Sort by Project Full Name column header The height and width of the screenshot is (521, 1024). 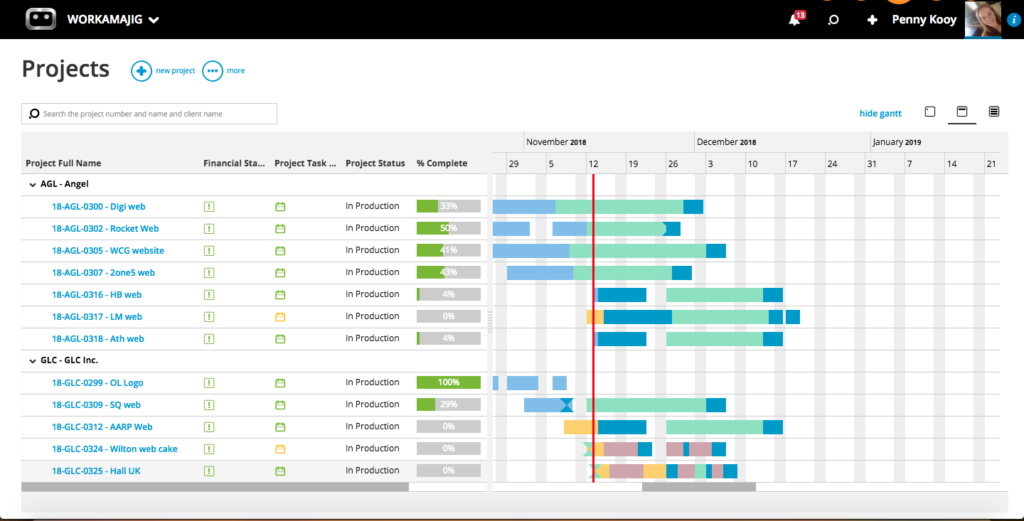pyautogui.click(x=63, y=163)
